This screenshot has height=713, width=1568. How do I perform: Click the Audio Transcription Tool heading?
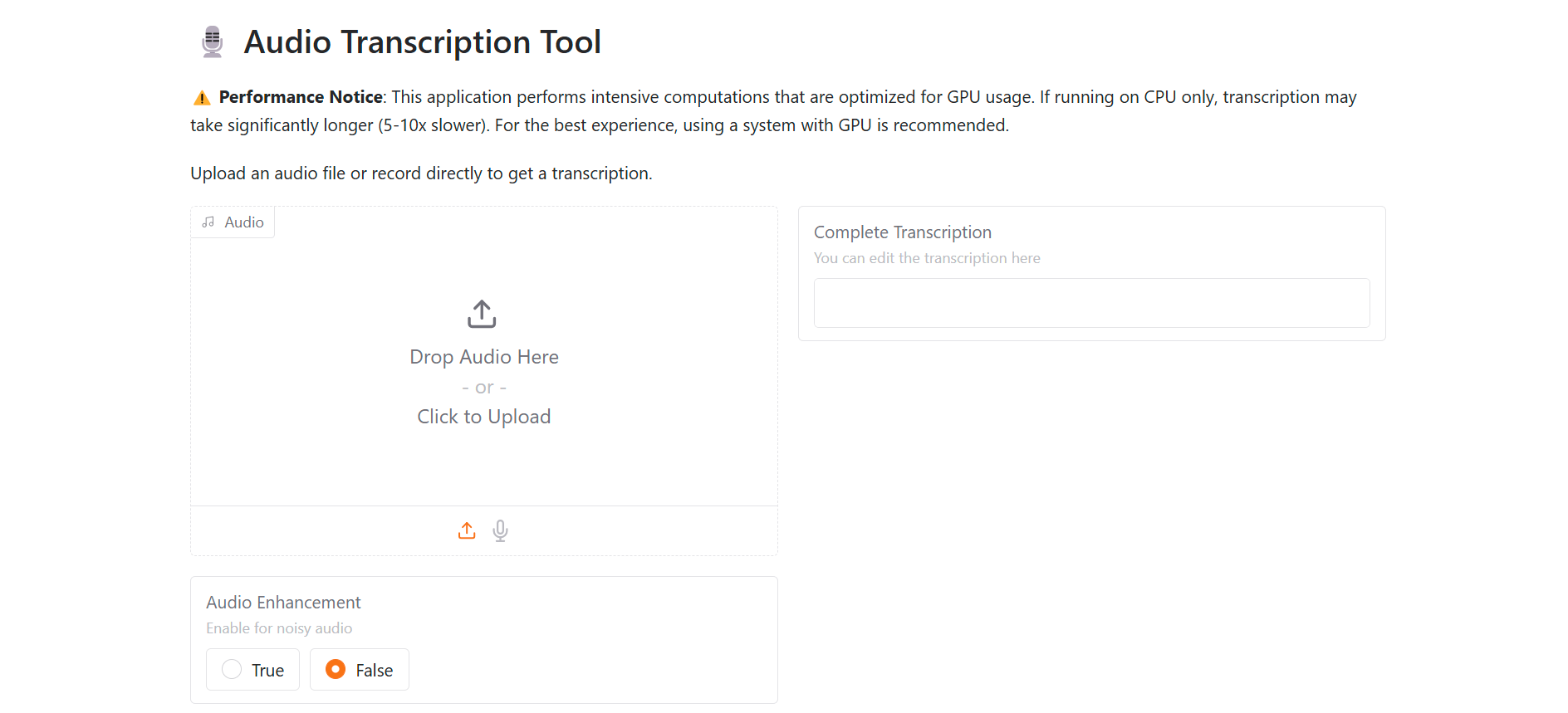[x=422, y=42]
